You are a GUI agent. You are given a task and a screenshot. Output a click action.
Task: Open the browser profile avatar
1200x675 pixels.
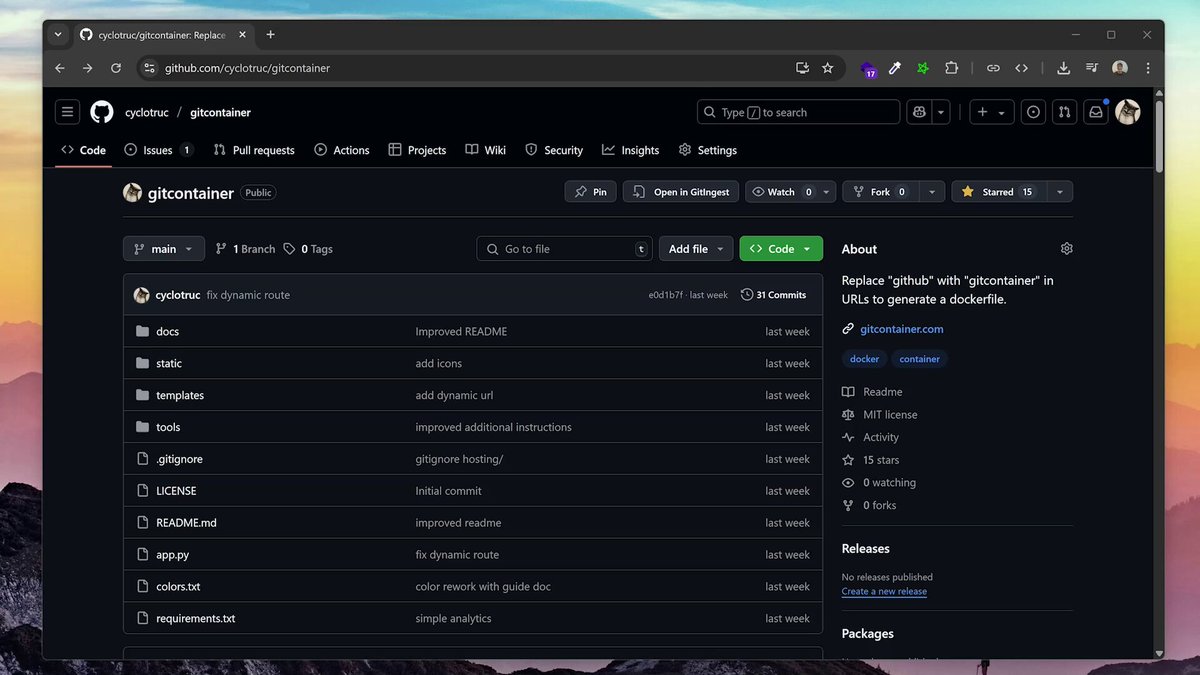tap(1119, 68)
